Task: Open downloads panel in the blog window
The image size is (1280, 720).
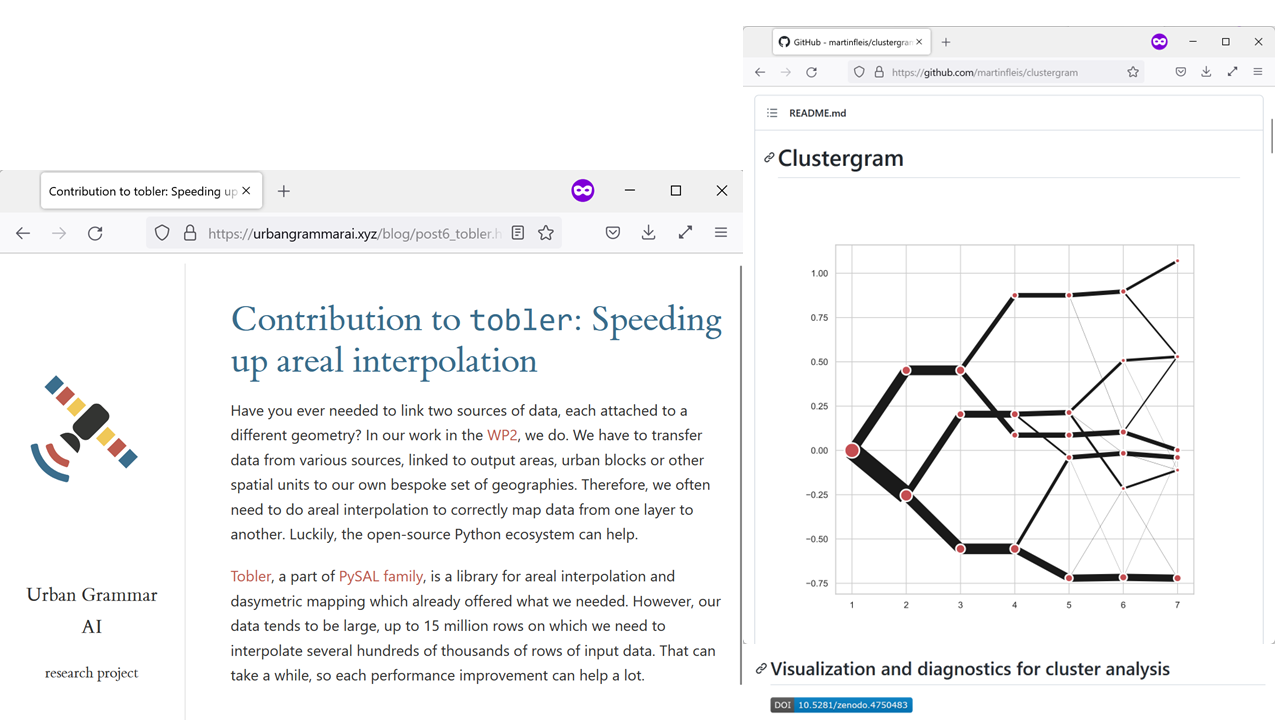Action: click(x=649, y=233)
